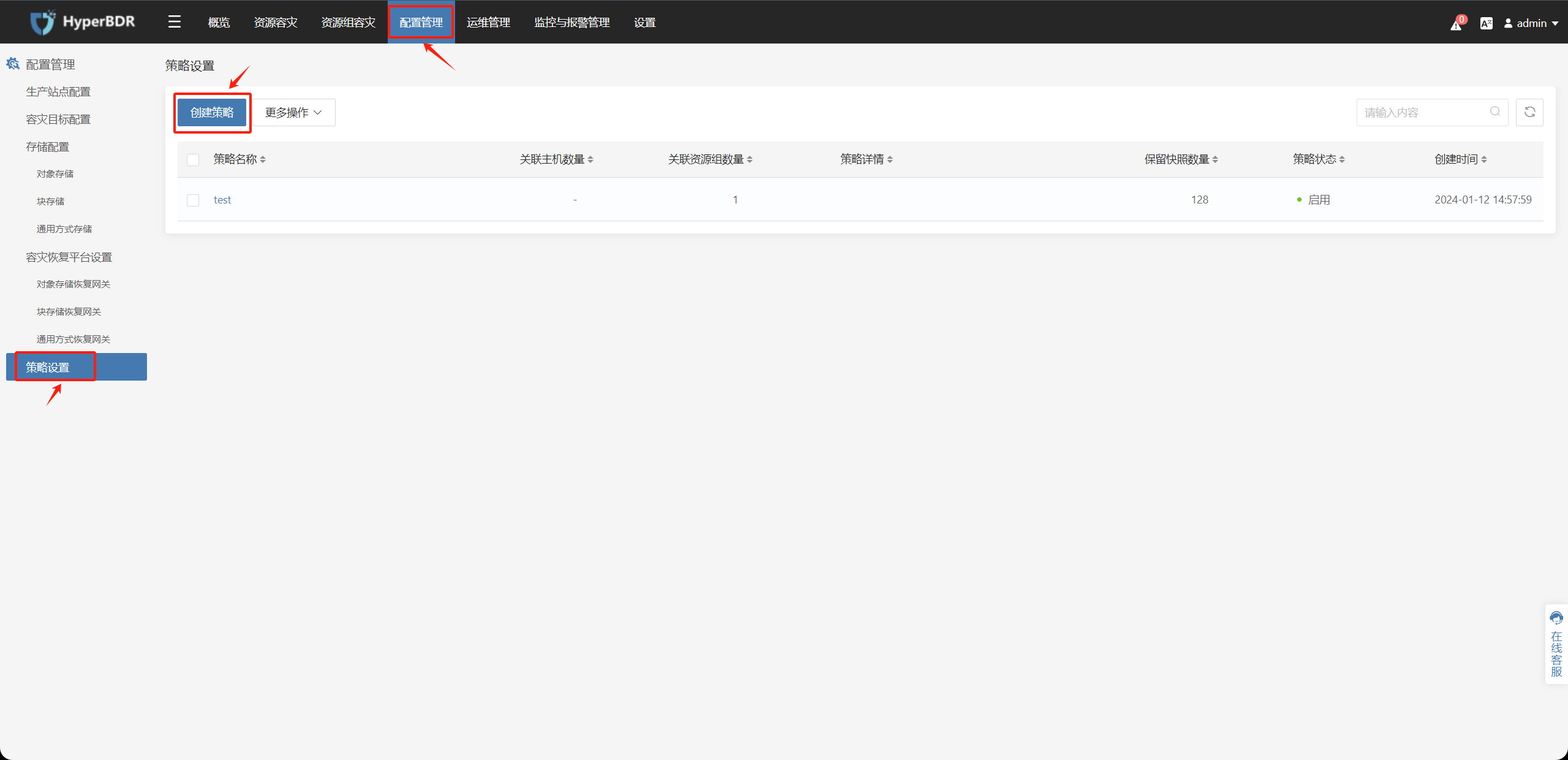Toggle the hamburger sidebar menu icon
Screen dimensions: 1568x760
175,22
